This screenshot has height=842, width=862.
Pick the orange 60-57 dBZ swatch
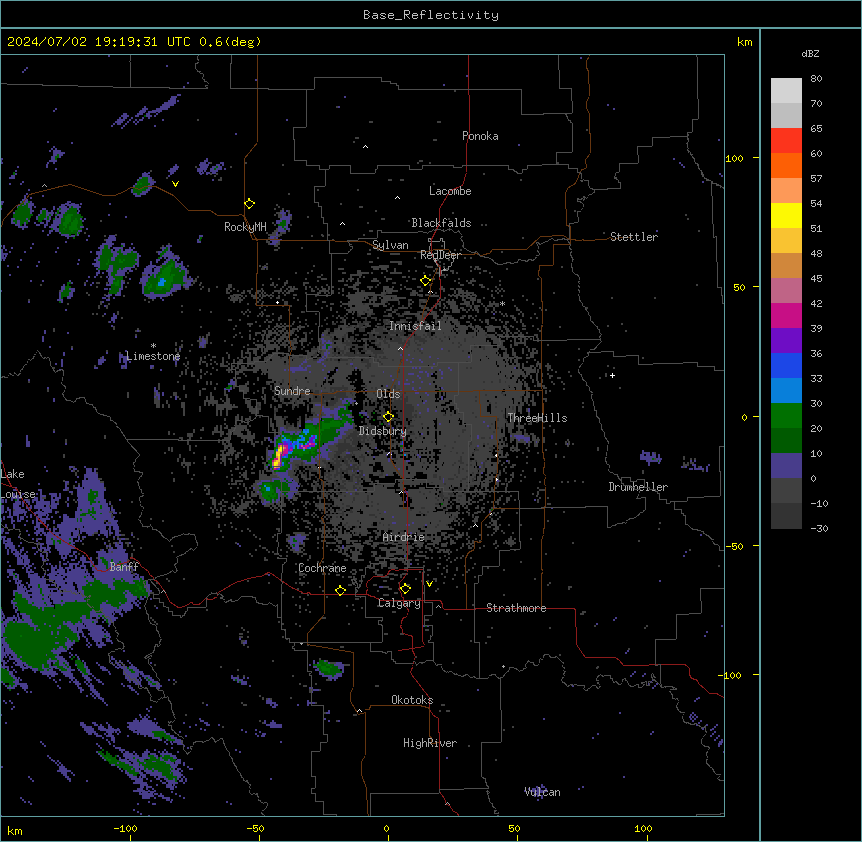pos(786,165)
